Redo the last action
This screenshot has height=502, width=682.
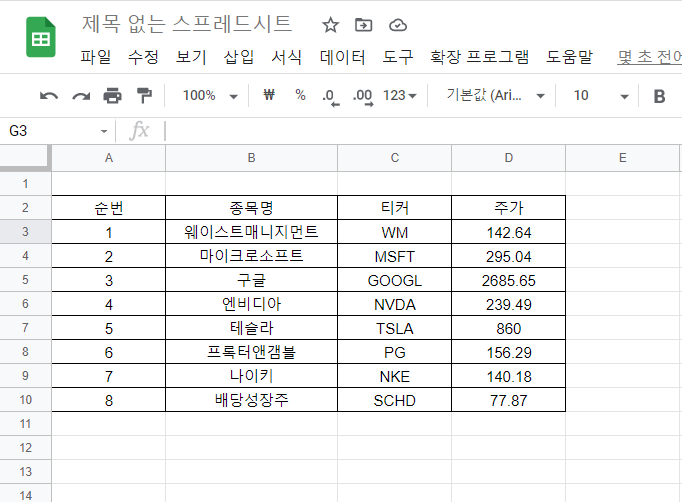coord(81,96)
